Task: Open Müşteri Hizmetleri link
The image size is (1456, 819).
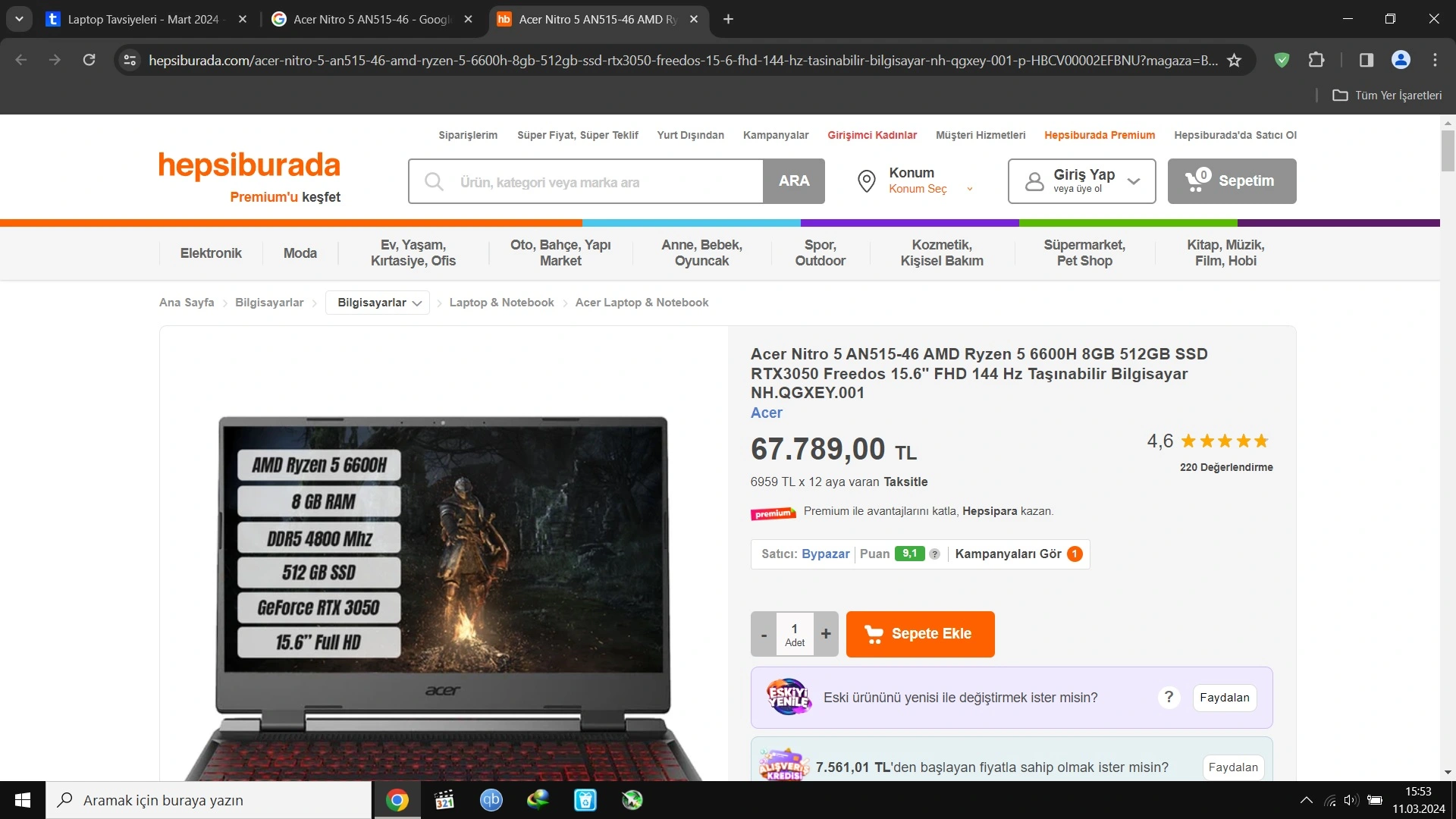Action: point(981,135)
